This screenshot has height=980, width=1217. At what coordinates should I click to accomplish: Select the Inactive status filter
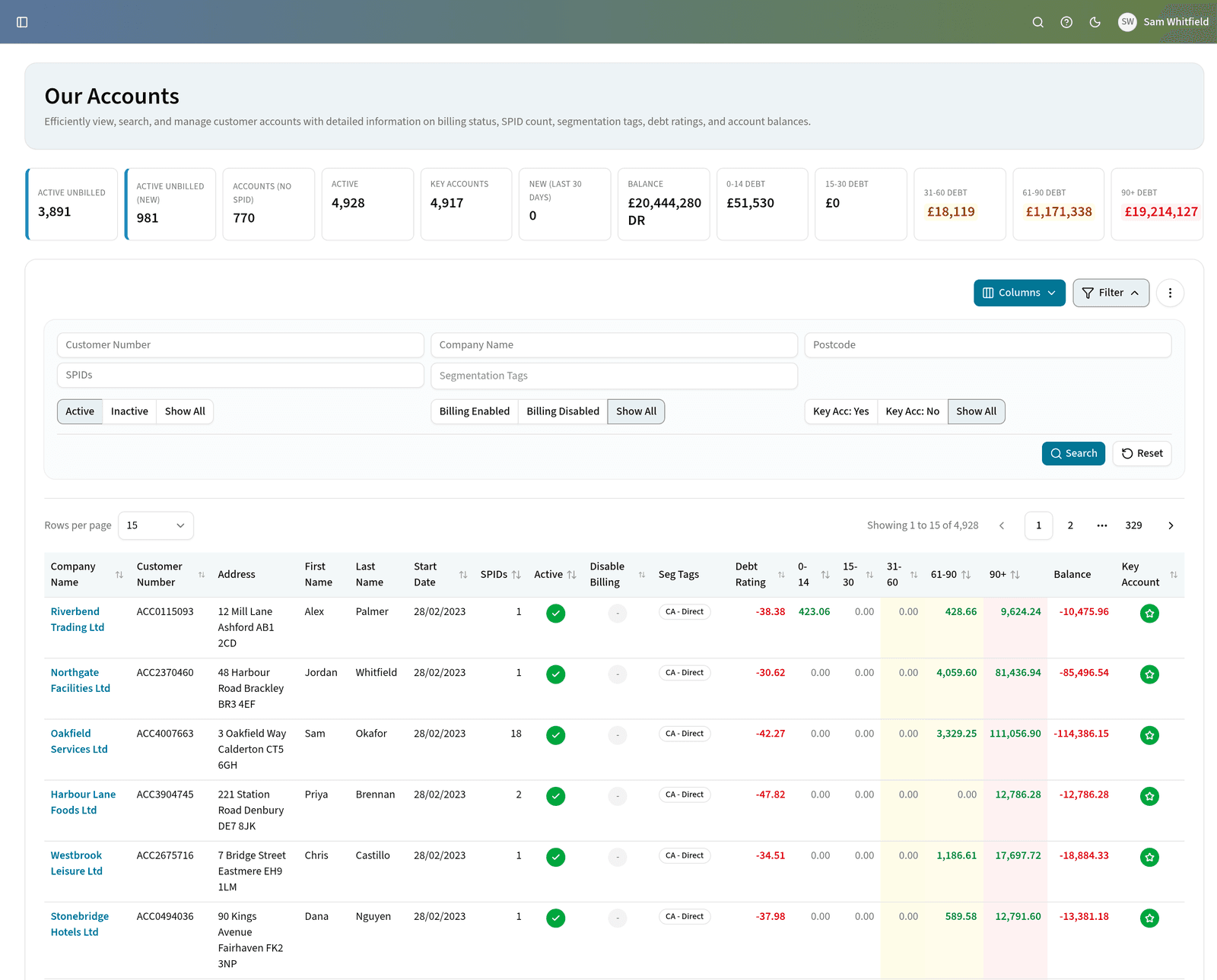[x=129, y=411]
